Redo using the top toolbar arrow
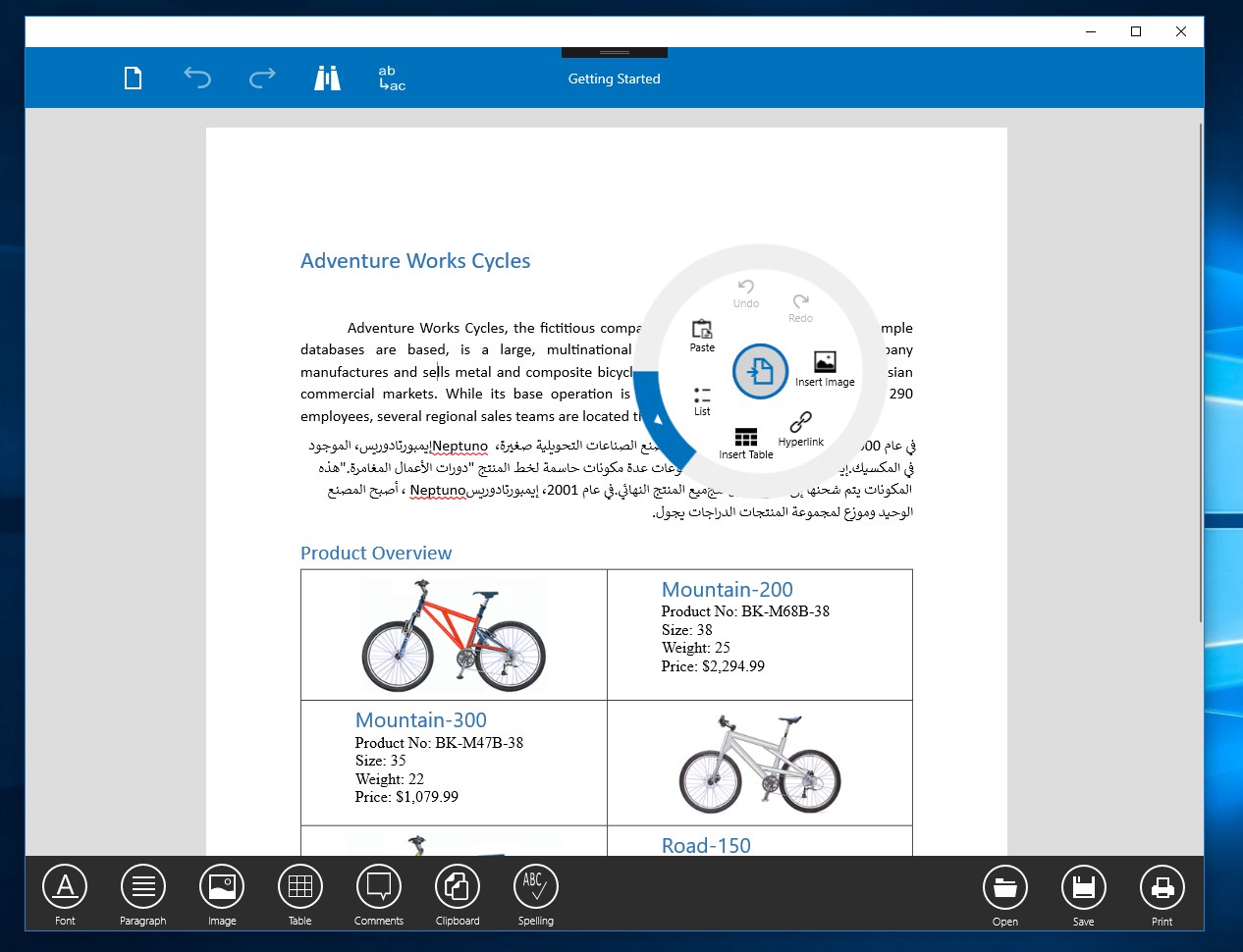The image size is (1243, 952). click(x=262, y=78)
